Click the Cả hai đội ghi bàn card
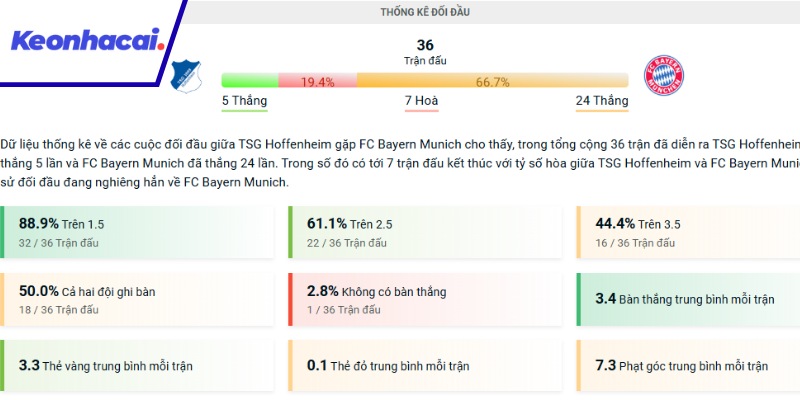 pyautogui.click(x=138, y=299)
